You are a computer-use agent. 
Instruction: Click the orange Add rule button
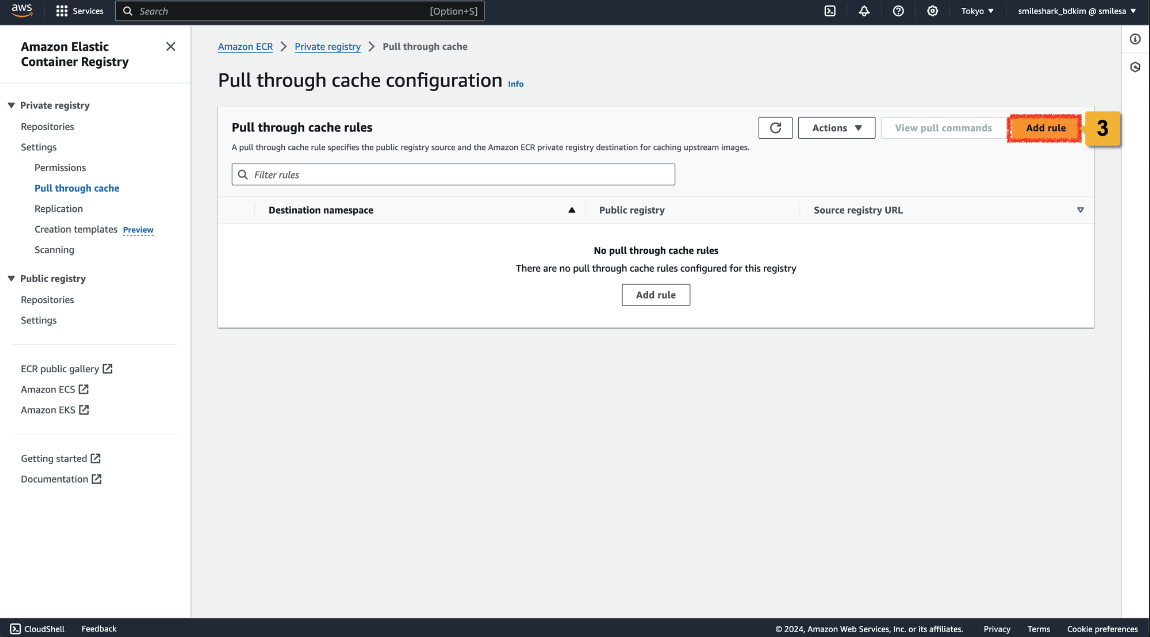point(1045,128)
